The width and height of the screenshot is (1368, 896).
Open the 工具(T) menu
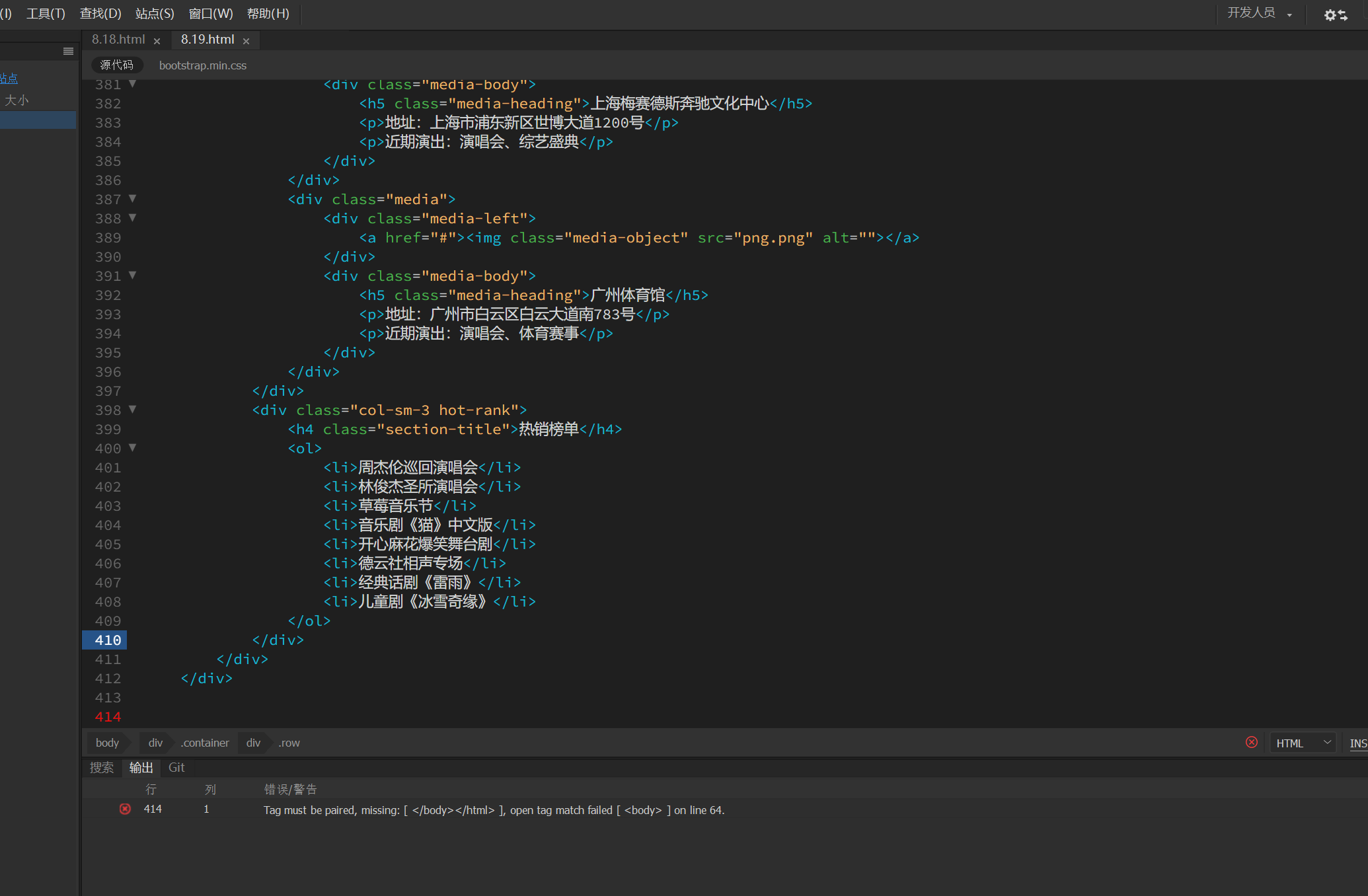click(x=46, y=13)
